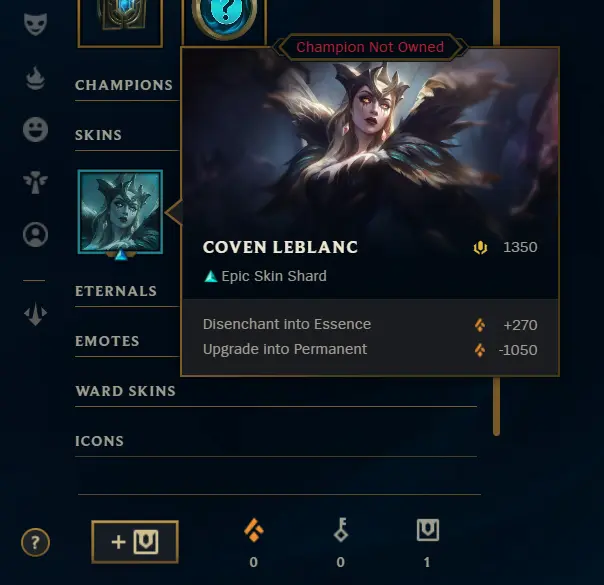This screenshot has height=585, width=604.
Task: Click the key fragment counter icon
Action: coord(341,530)
